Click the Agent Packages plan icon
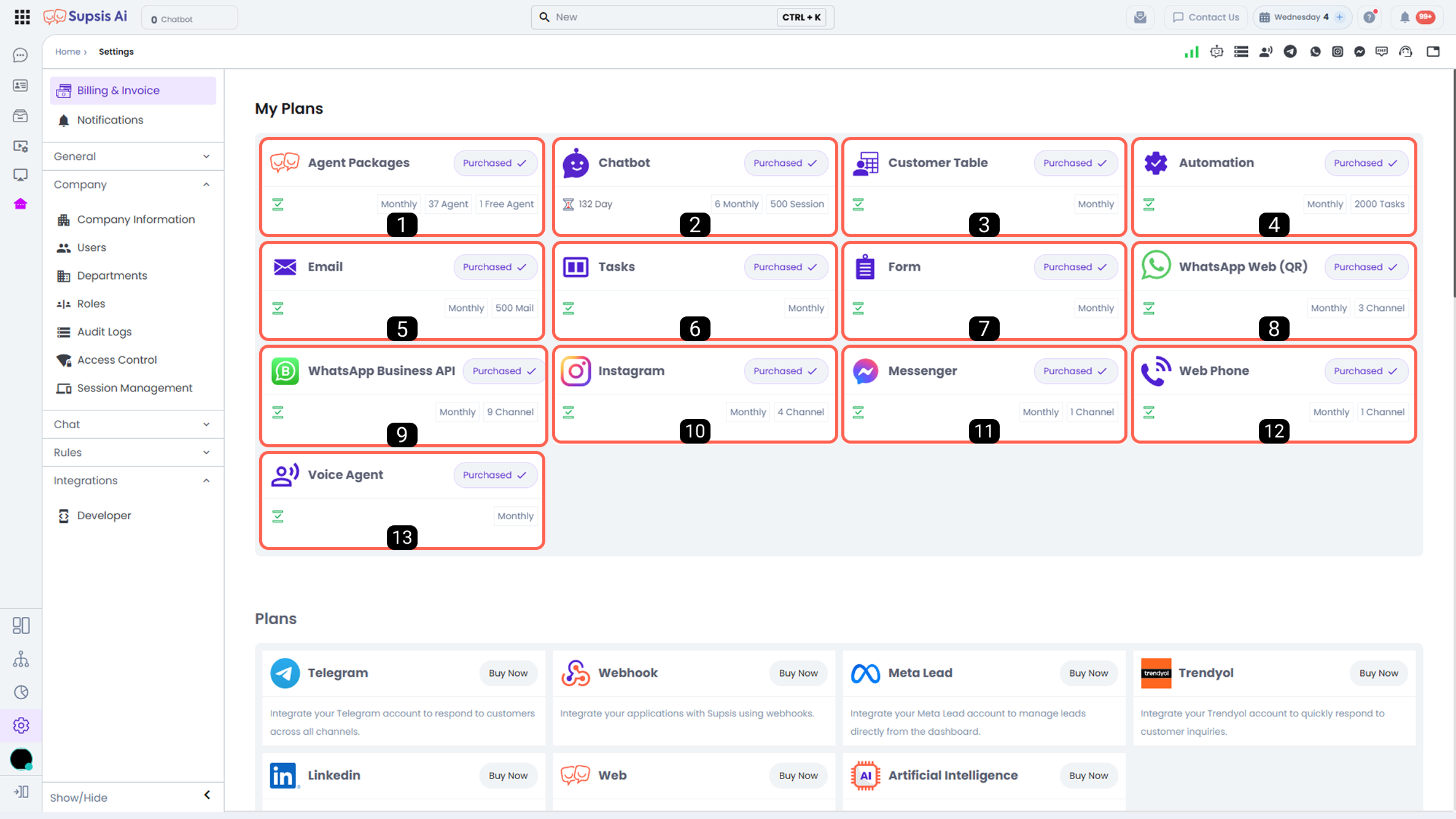Image resolution: width=1456 pixels, height=819 pixels. click(x=285, y=163)
